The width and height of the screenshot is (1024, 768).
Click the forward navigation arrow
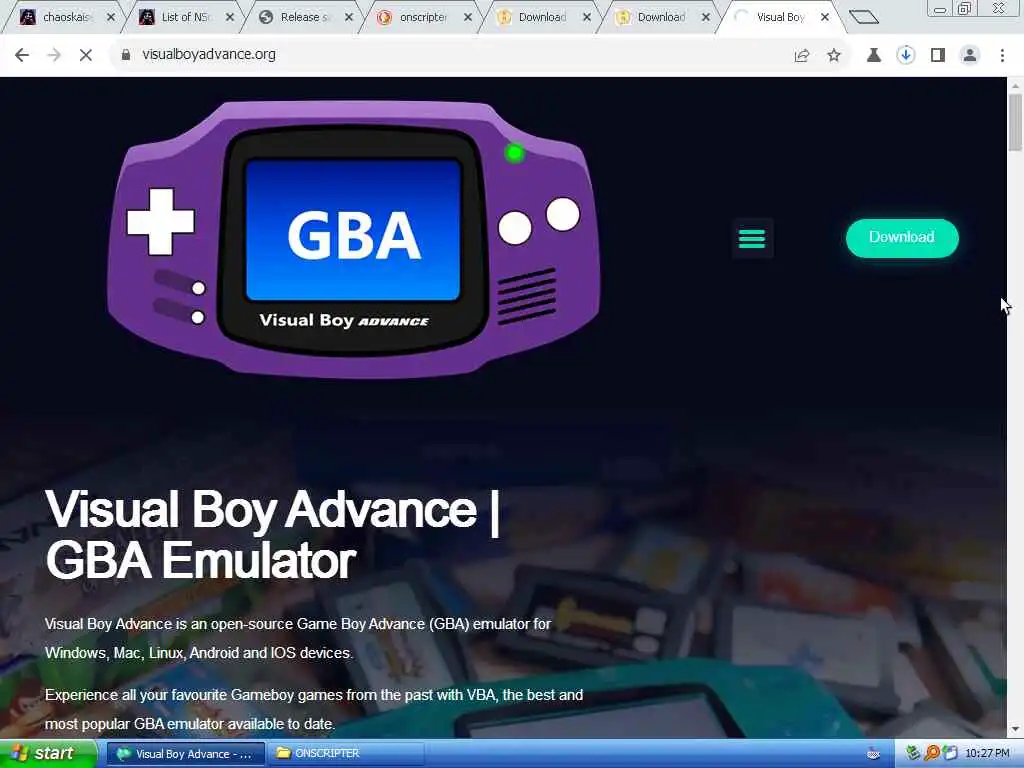tap(54, 55)
